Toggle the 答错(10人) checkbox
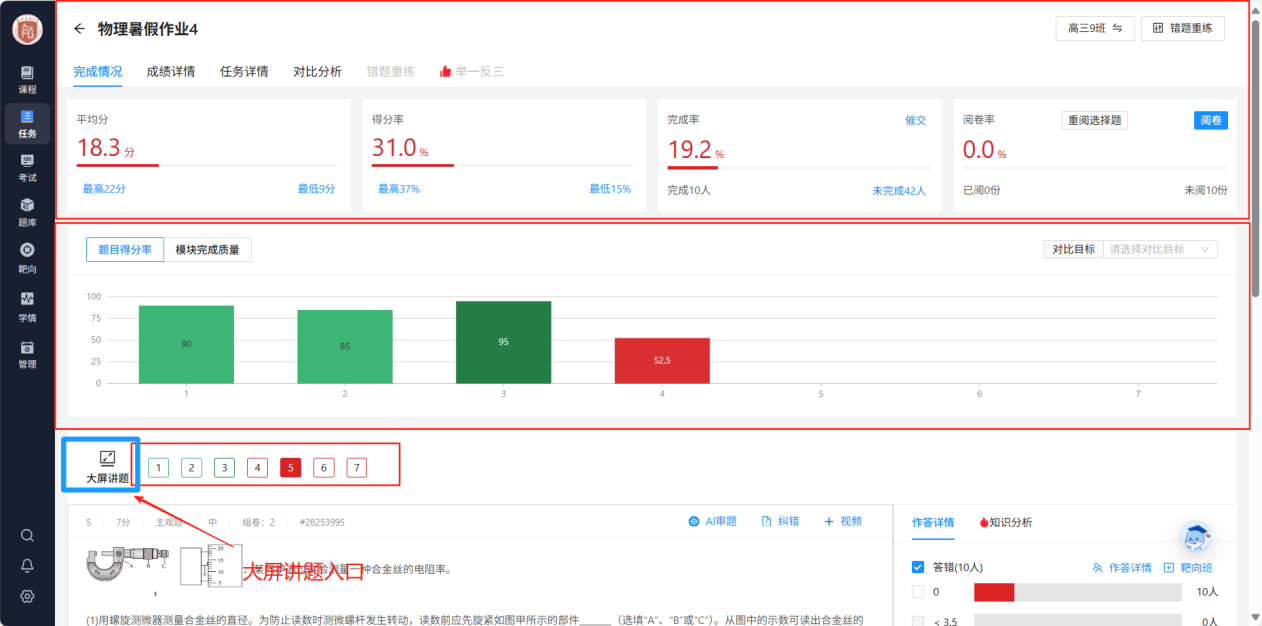The image size is (1262, 626). click(x=918, y=567)
